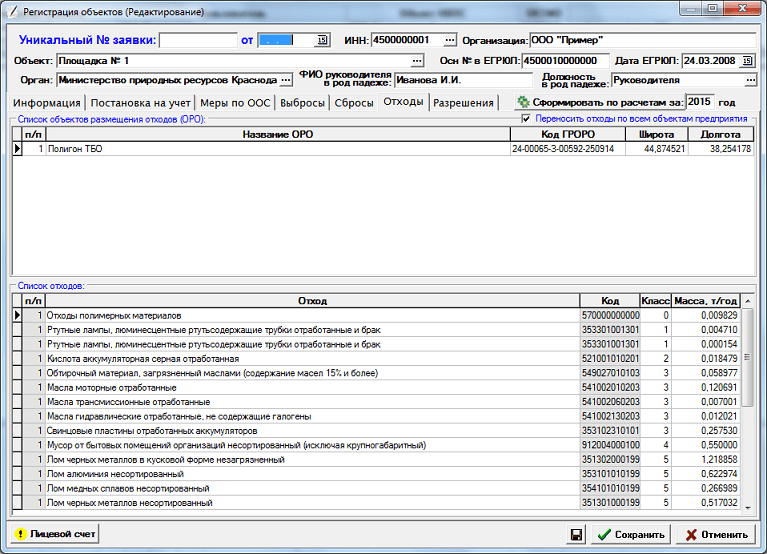Select Обтирочный материал, загрязненный маслами row
Viewport: 767px width, 554px height.
pos(376,373)
